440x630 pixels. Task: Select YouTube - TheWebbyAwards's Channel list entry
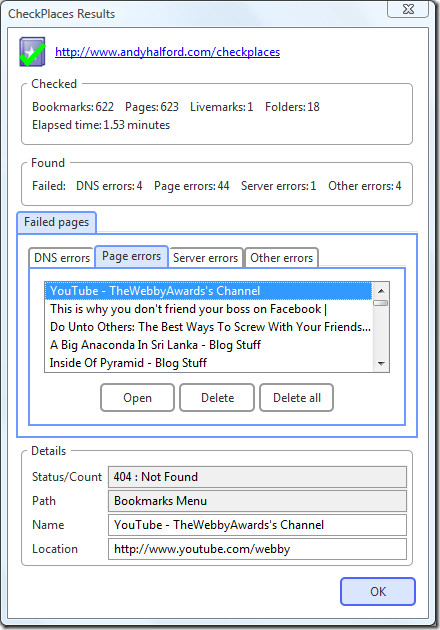(209, 291)
